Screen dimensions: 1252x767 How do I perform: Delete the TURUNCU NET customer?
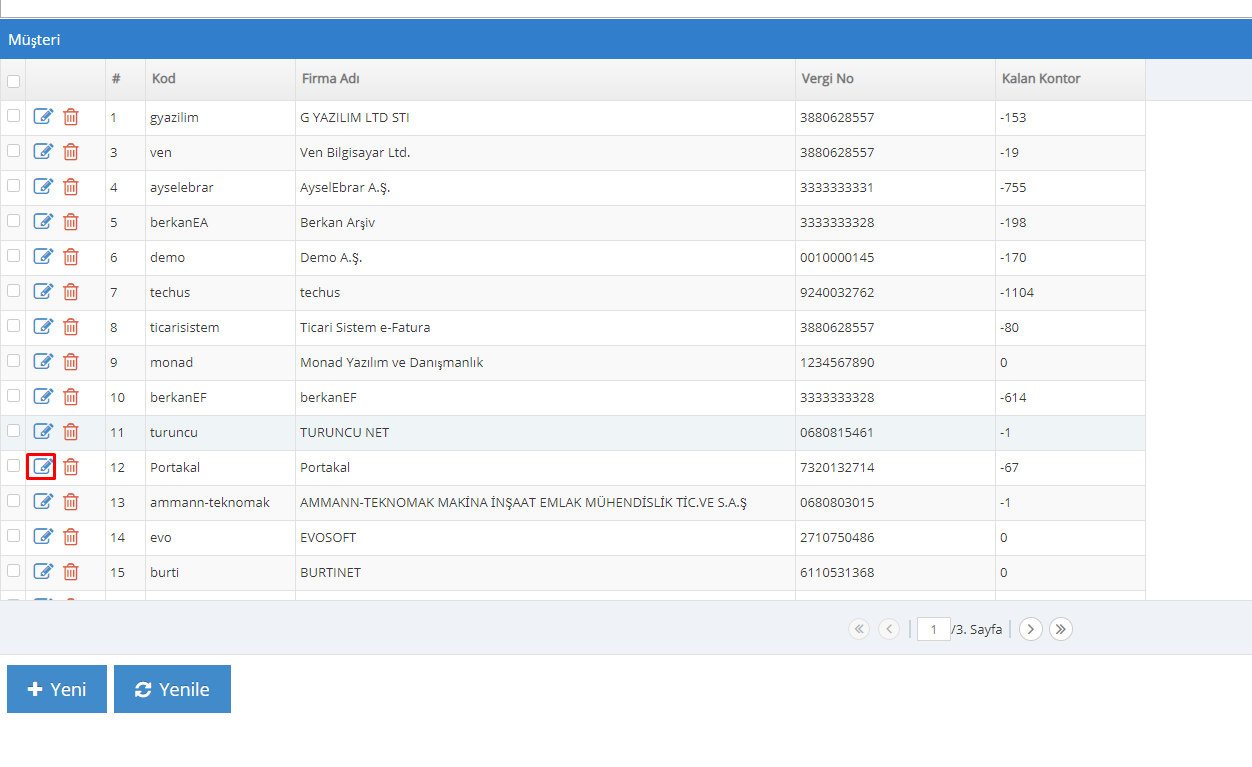click(71, 432)
